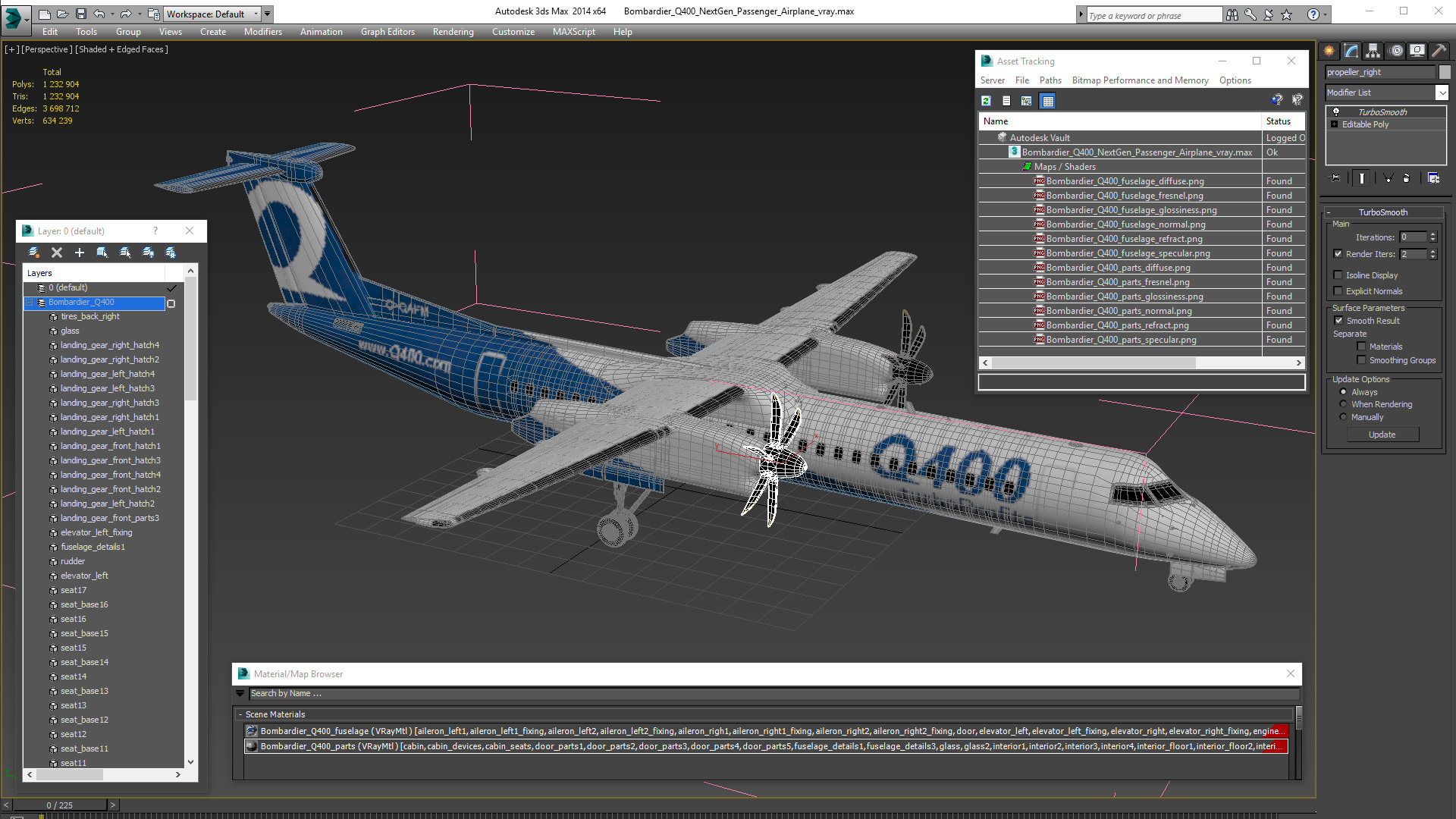This screenshot has width=1456, height=819.
Task: Click Highlight Selected Objects' Layers icon
Action: tap(124, 253)
